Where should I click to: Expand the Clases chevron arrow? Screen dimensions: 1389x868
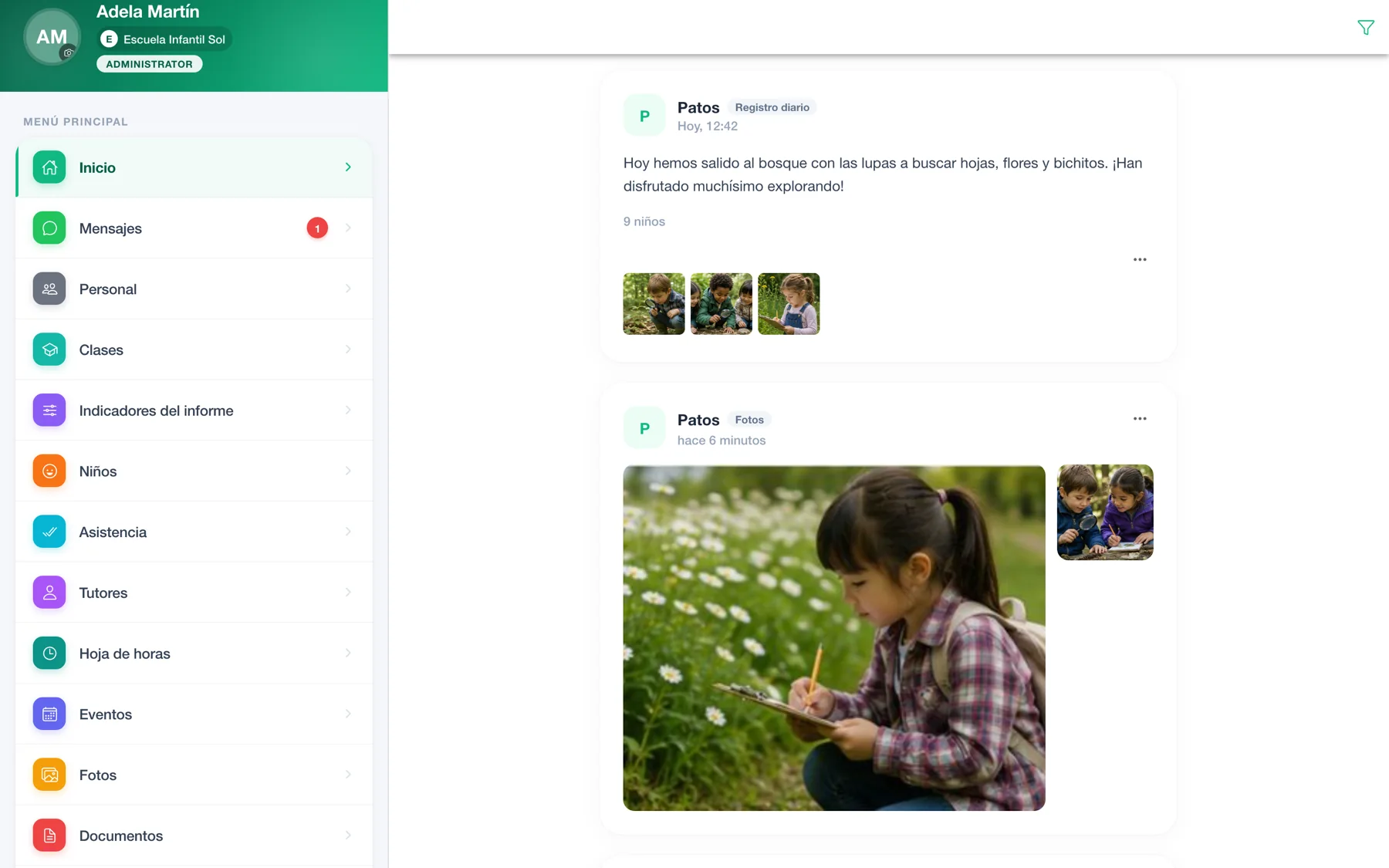click(x=348, y=350)
